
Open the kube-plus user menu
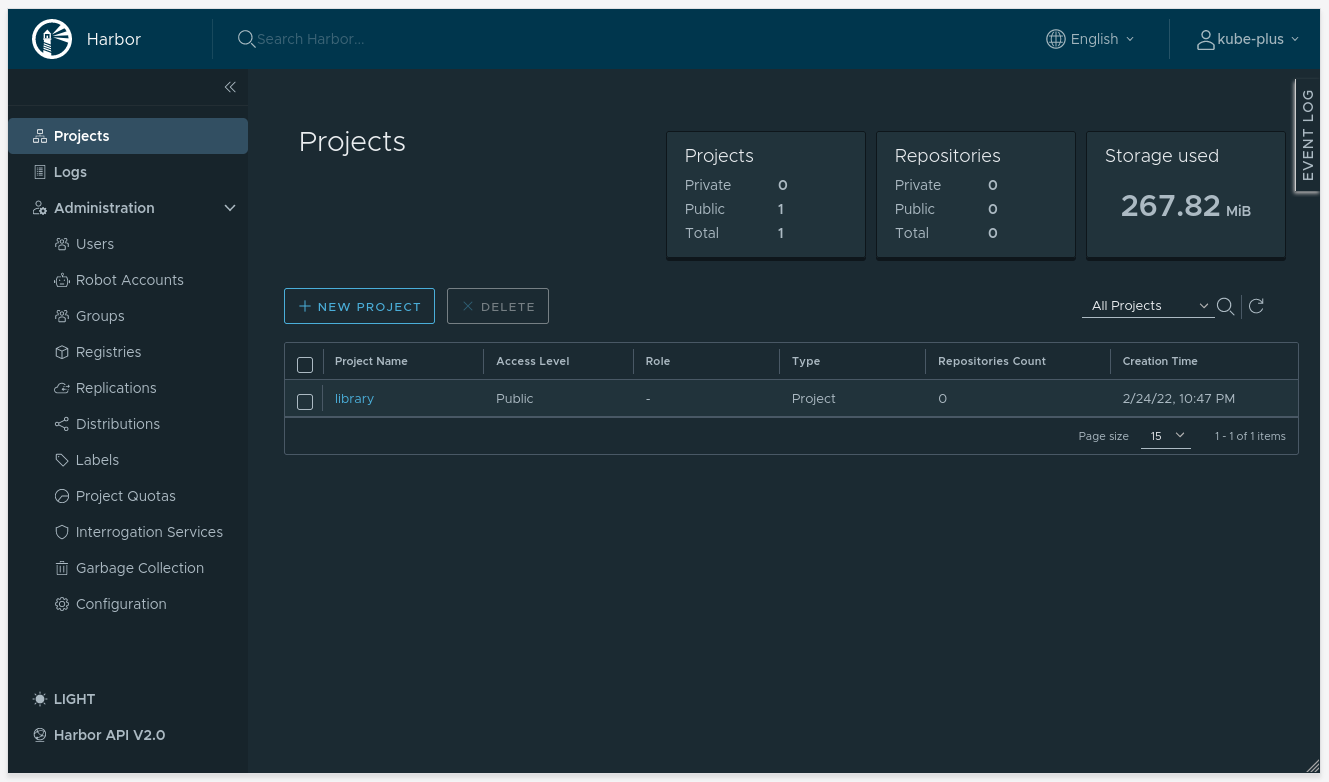click(x=1248, y=39)
